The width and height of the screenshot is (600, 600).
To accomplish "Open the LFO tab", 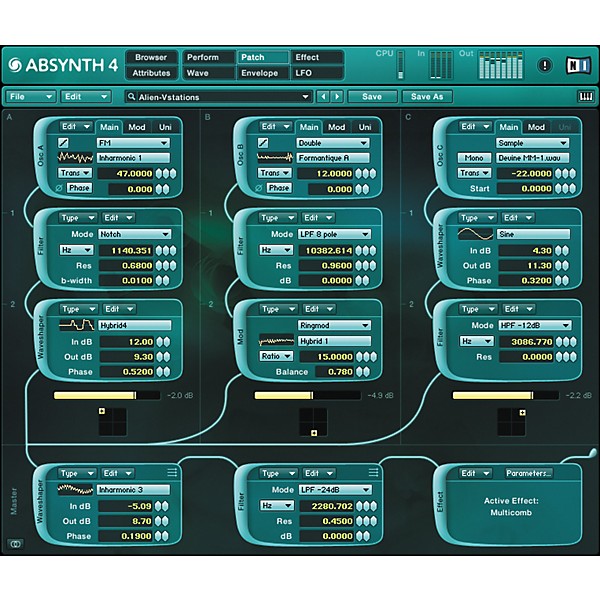I will (x=317, y=73).
